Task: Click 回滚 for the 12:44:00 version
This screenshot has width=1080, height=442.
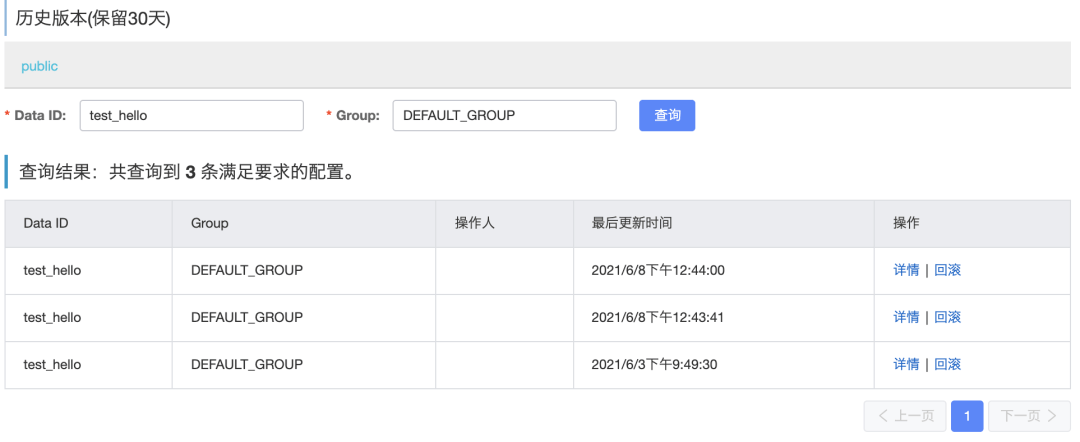Action: (x=947, y=270)
